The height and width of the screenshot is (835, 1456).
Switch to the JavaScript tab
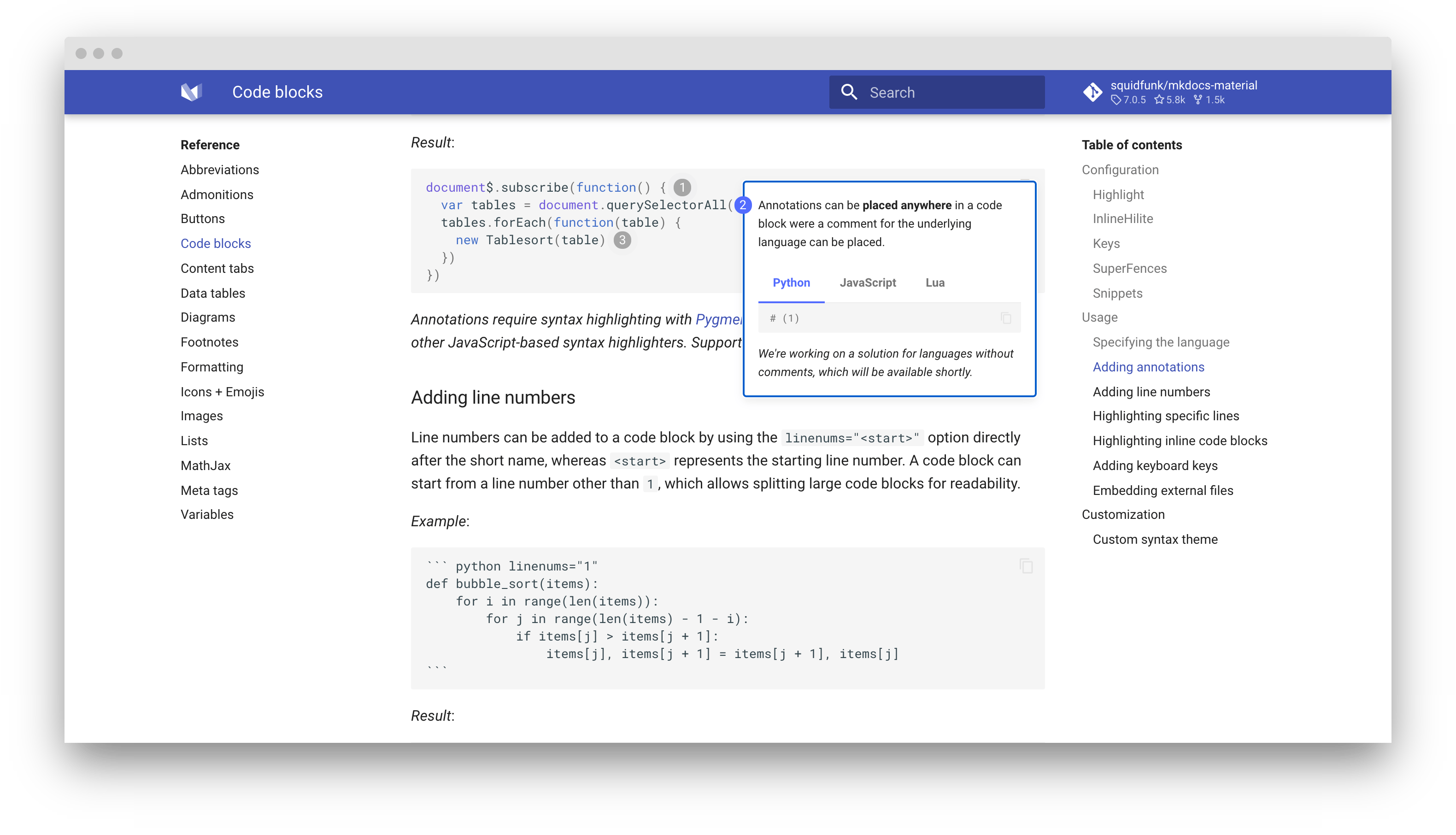867,283
